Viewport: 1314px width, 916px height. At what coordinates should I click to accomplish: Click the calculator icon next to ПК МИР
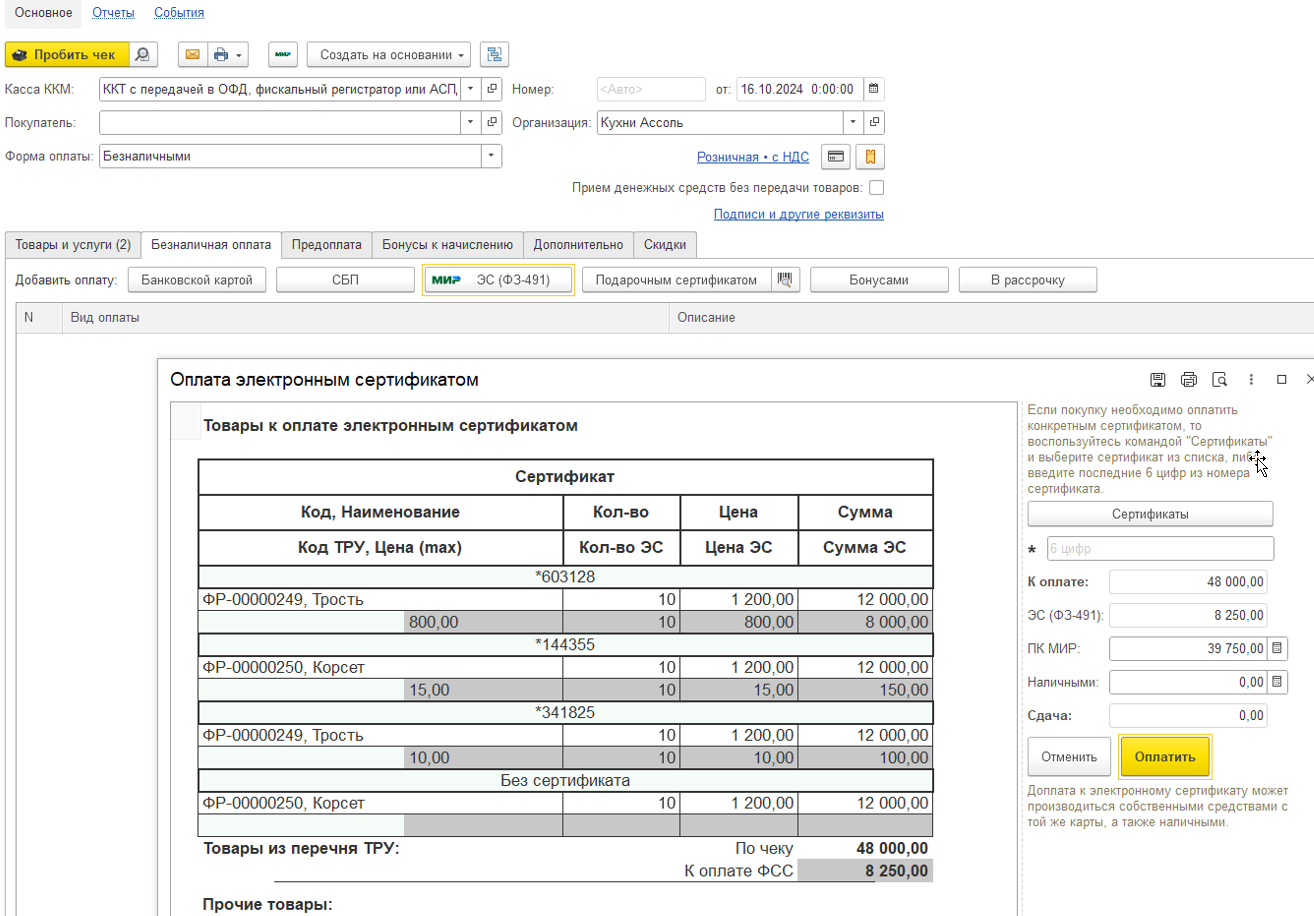point(1277,649)
